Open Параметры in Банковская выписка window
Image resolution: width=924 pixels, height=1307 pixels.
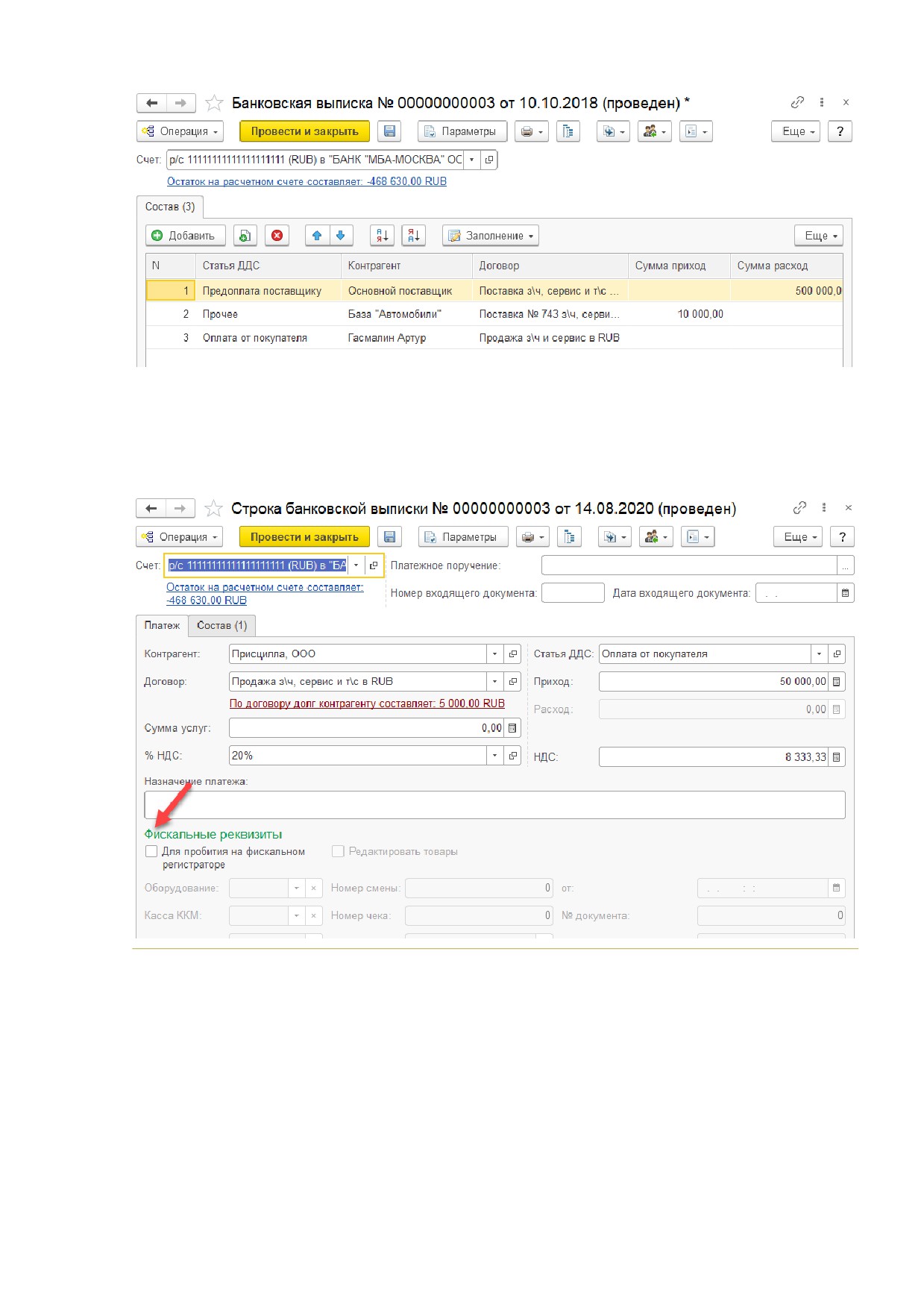pyautogui.click(x=462, y=131)
